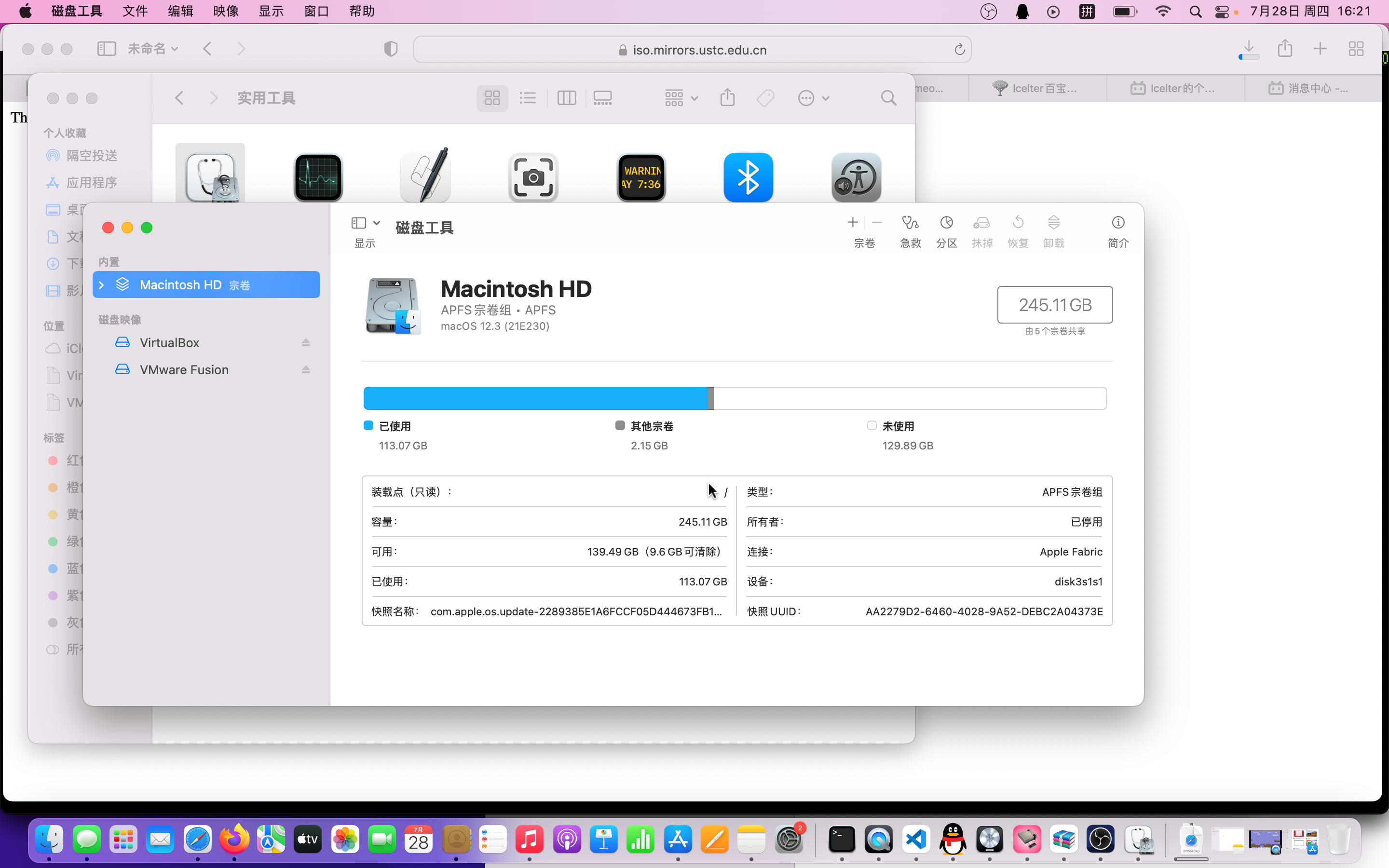The width and height of the screenshot is (1389, 868).
Task: Select VirtualBox in disk images list
Action: pos(206,343)
